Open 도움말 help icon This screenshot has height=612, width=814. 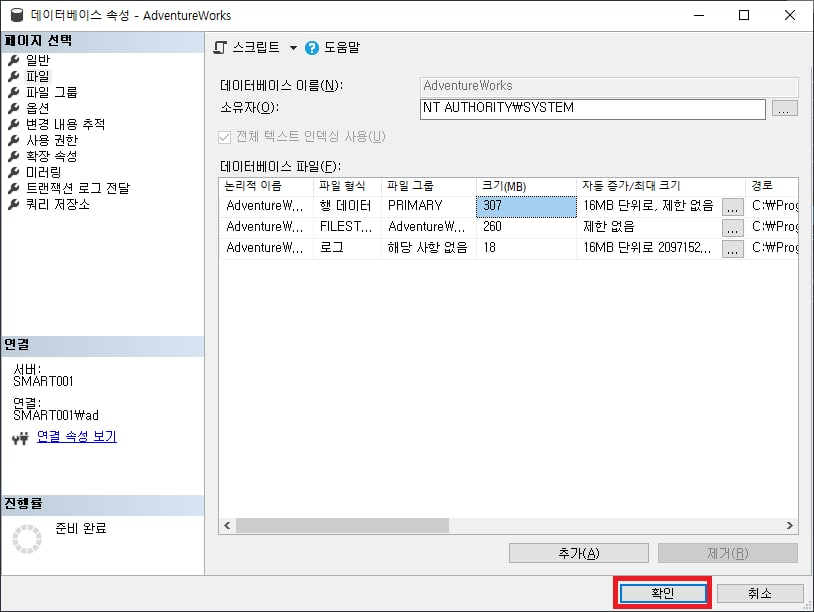point(312,48)
